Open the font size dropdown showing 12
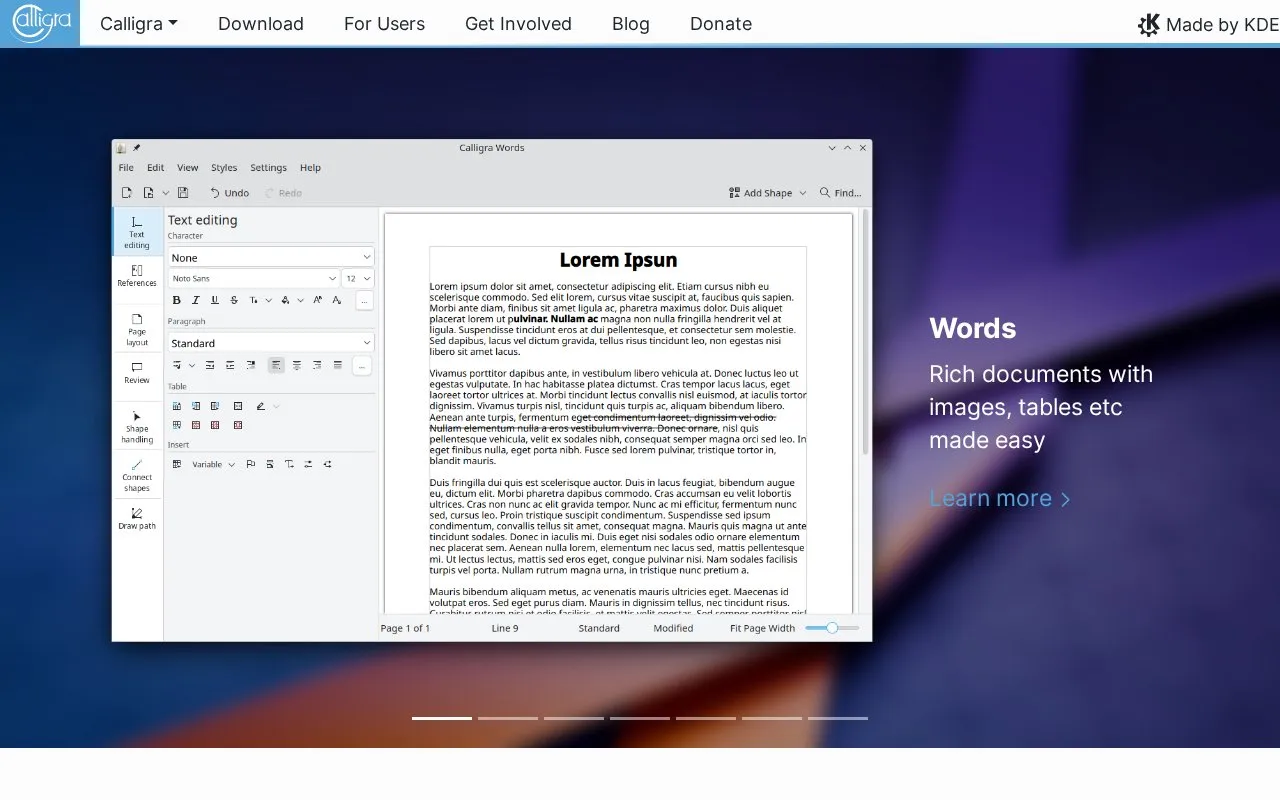The height and width of the screenshot is (800, 1280). (358, 279)
